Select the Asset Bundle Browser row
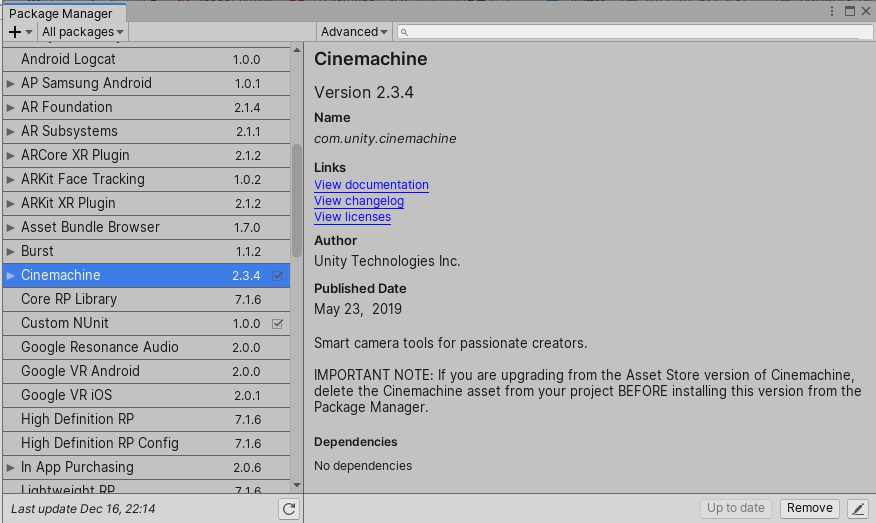Viewport: 876px width, 523px height. [146, 227]
